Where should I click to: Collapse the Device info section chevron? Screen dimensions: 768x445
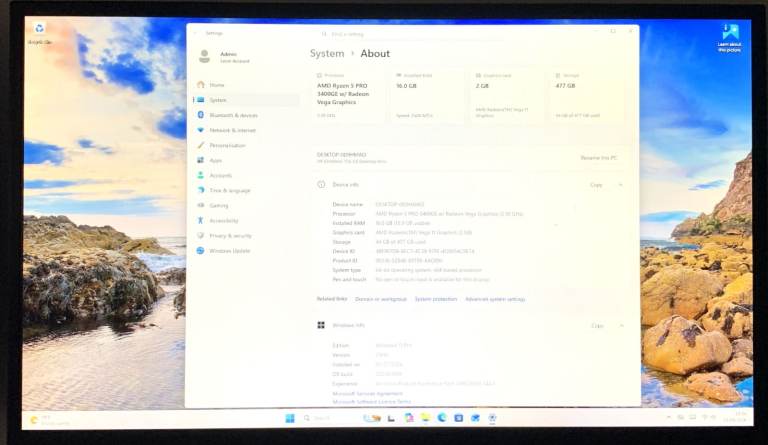coord(621,185)
